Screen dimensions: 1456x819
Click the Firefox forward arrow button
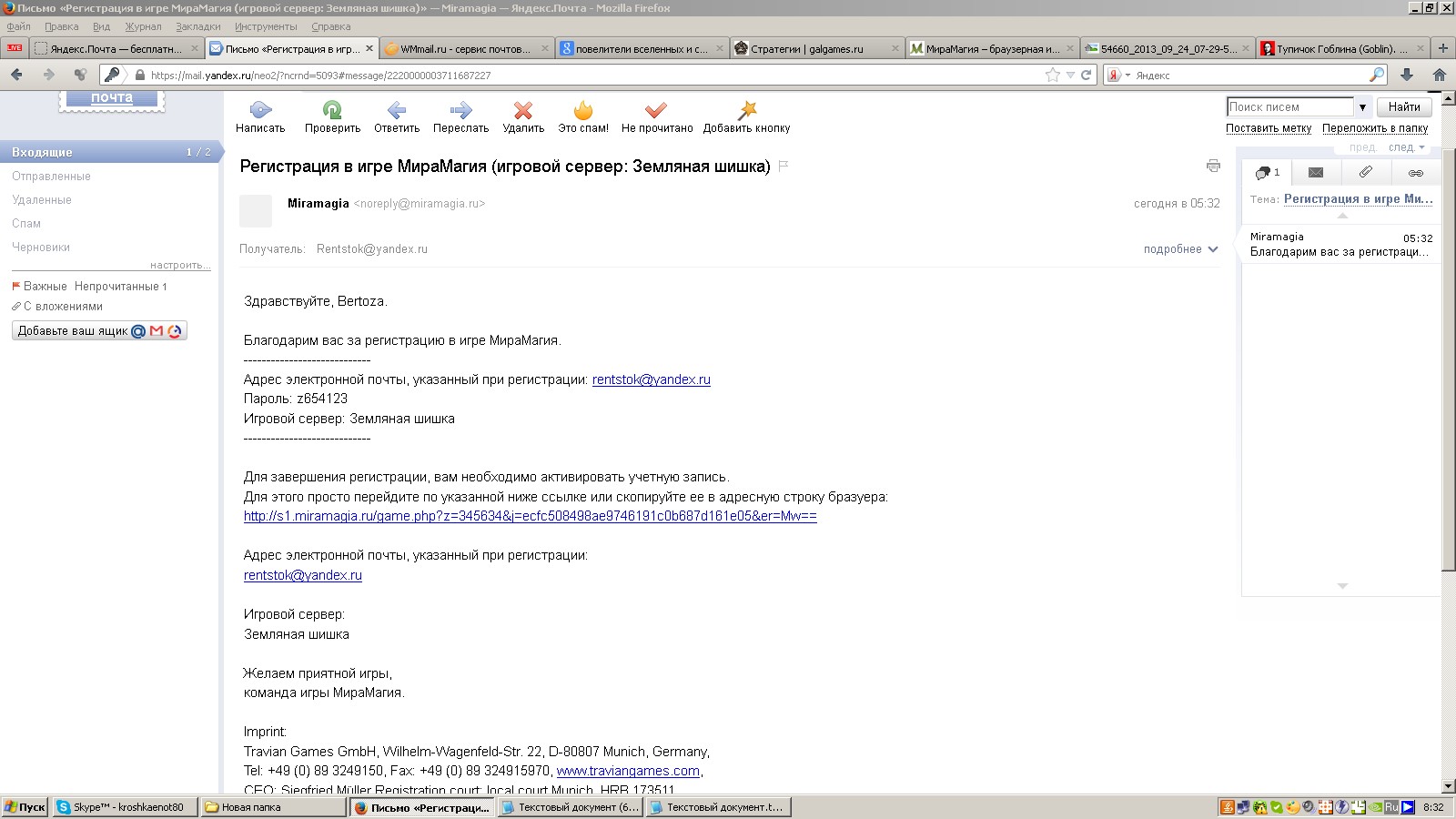pyautogui.click(x=49, y=75)
